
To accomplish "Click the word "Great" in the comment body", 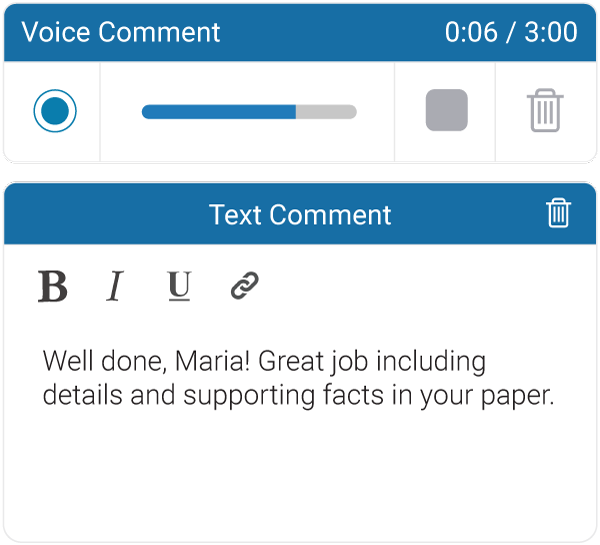I will click(x=291, y=361).
